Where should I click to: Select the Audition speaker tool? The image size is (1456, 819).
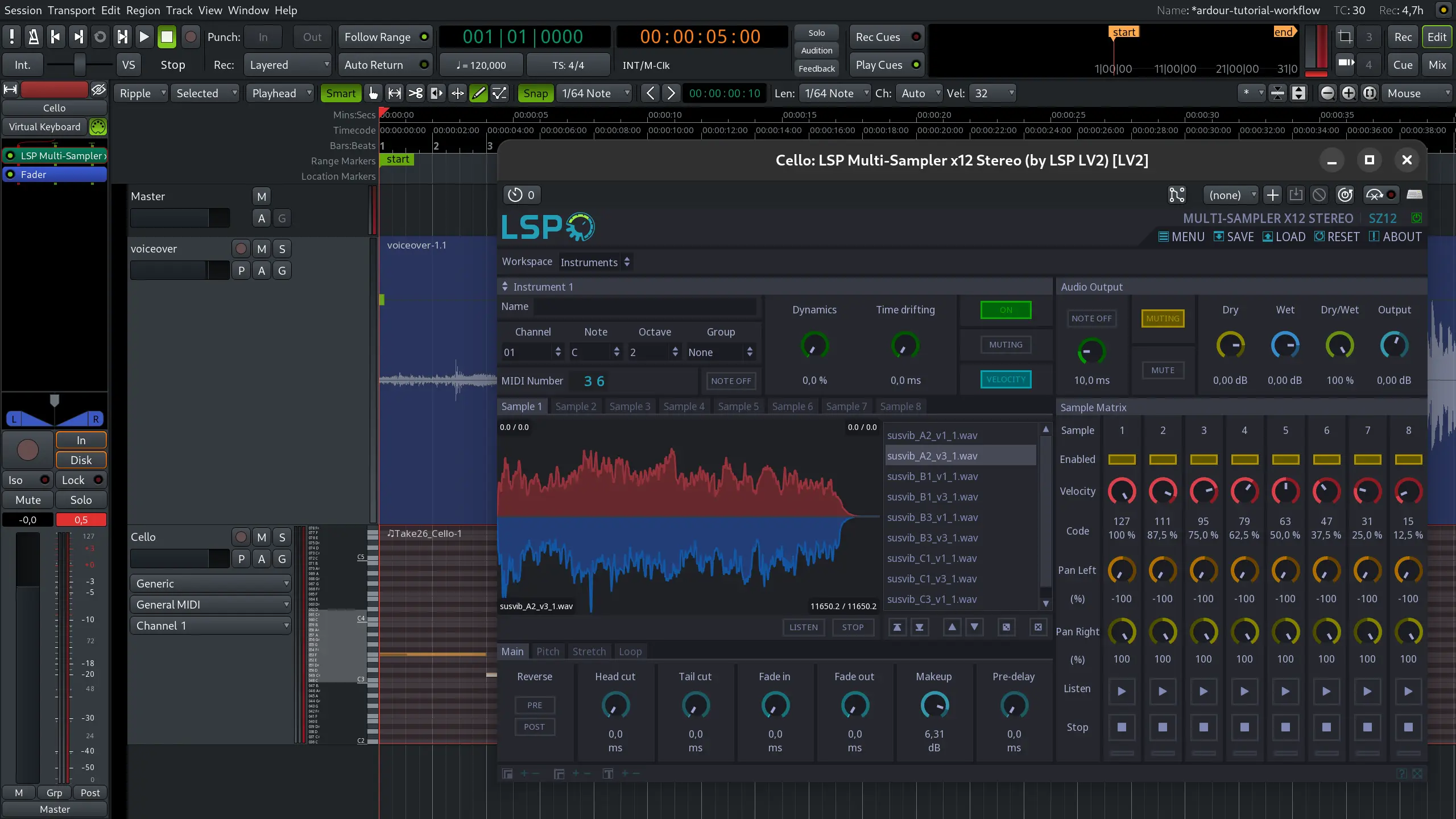click(436, 93)
